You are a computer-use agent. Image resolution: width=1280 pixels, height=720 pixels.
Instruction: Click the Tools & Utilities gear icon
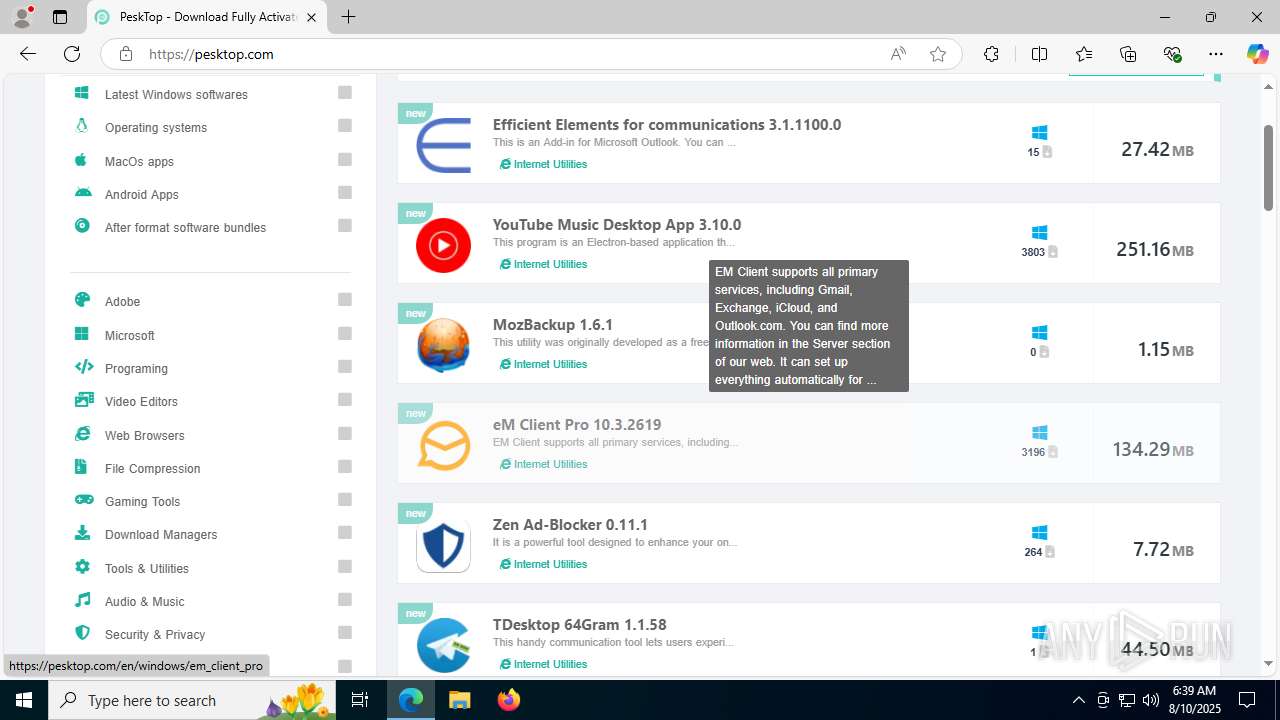coord(82,567)
